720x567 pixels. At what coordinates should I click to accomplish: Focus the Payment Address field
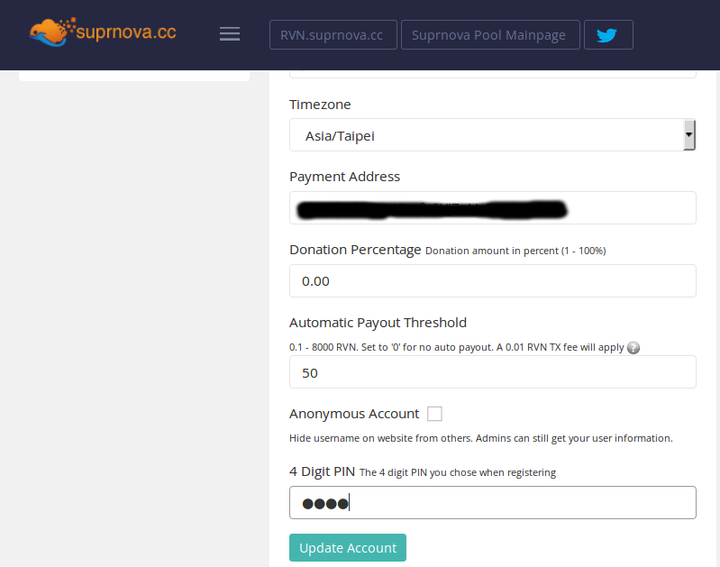pyautogui.click(x=492, y=208)
